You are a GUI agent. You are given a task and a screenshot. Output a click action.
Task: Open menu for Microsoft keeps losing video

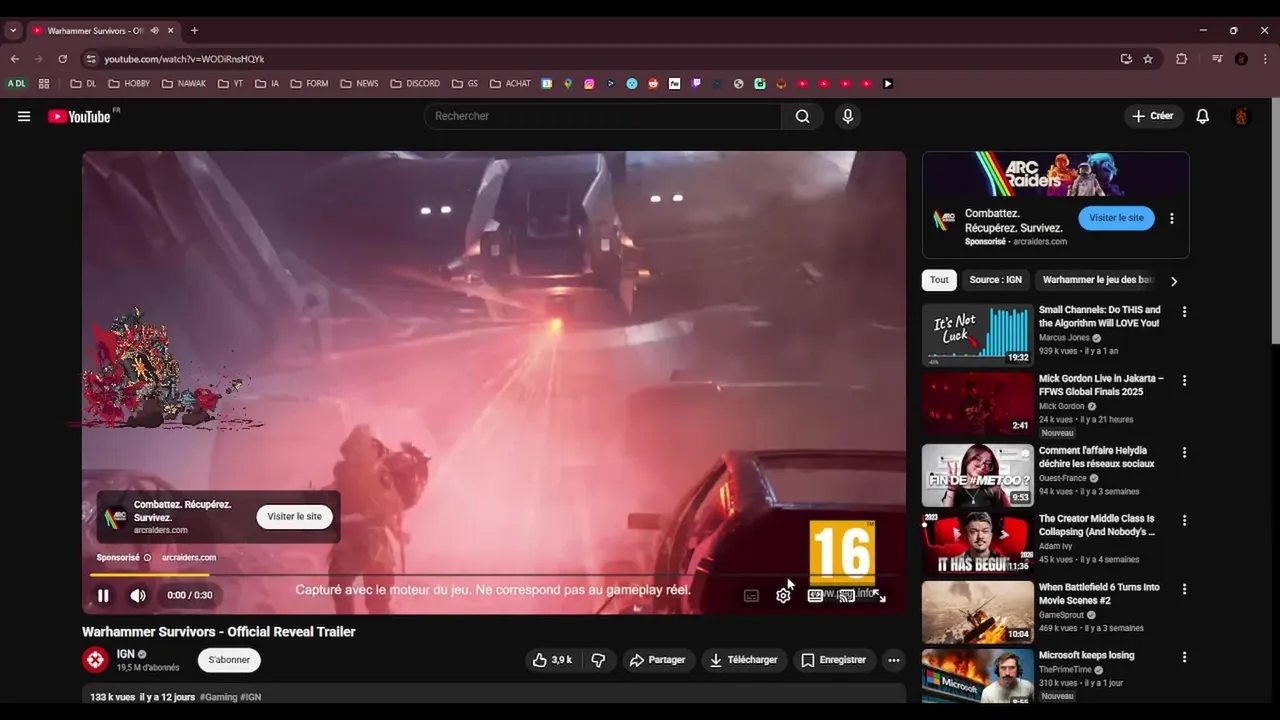point(1184,657)
